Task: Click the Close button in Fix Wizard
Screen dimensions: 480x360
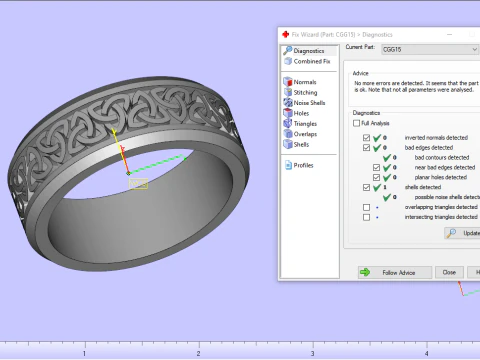Action: point(449,272)
